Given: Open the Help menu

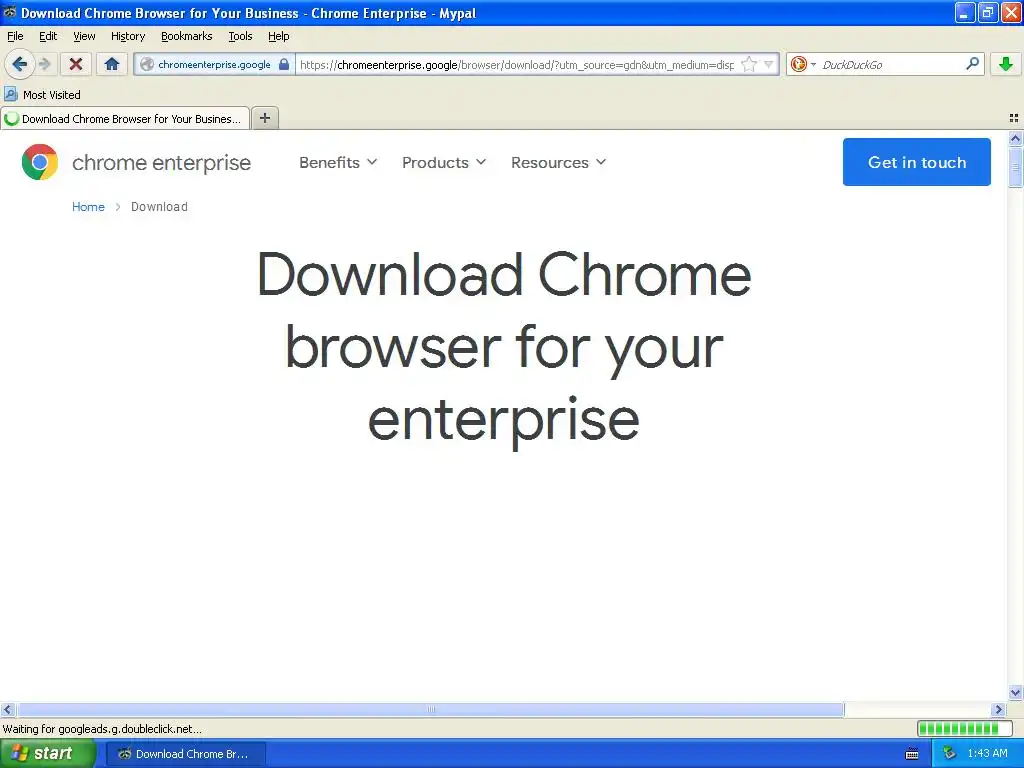Looking at the screenshot, I should click(279, 36).
